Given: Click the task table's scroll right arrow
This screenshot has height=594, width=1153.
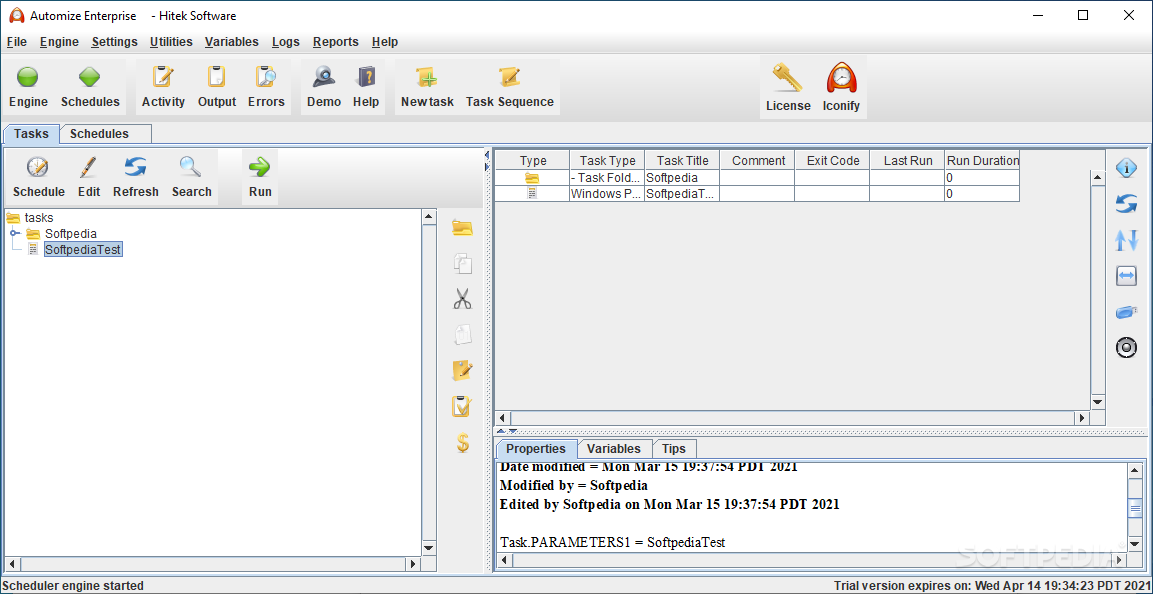Looking at the screenshot, I should 1082,418.
